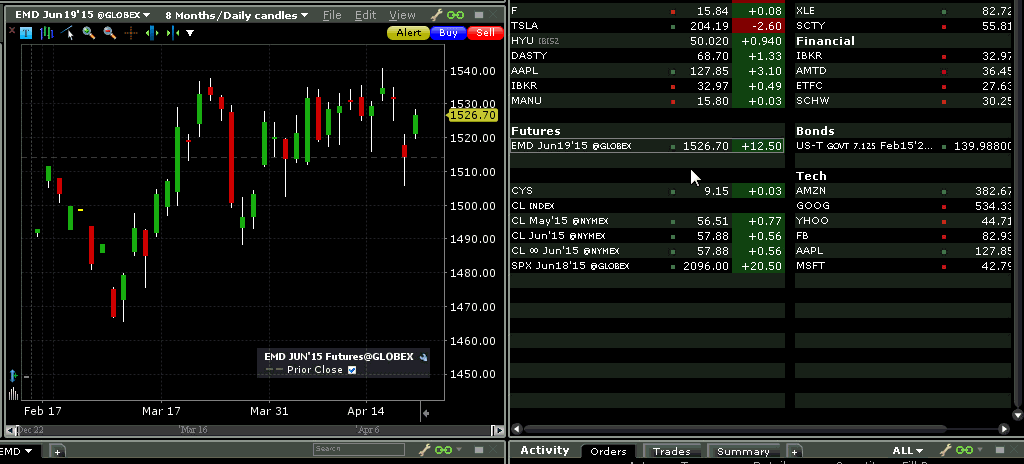The height and width of the screenshot is (464, 1024).
Task: Open the View menu in the chart window
Action: (402, 16)
